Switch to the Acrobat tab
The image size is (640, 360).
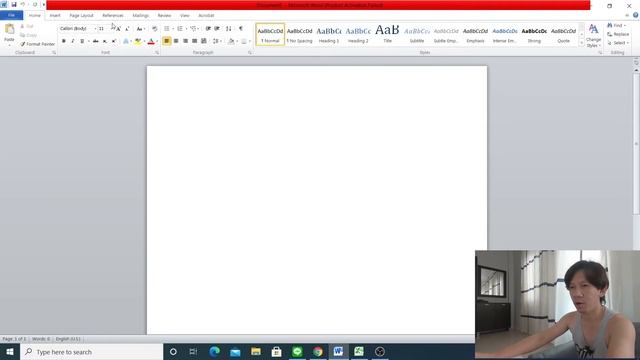coord(206,16)
